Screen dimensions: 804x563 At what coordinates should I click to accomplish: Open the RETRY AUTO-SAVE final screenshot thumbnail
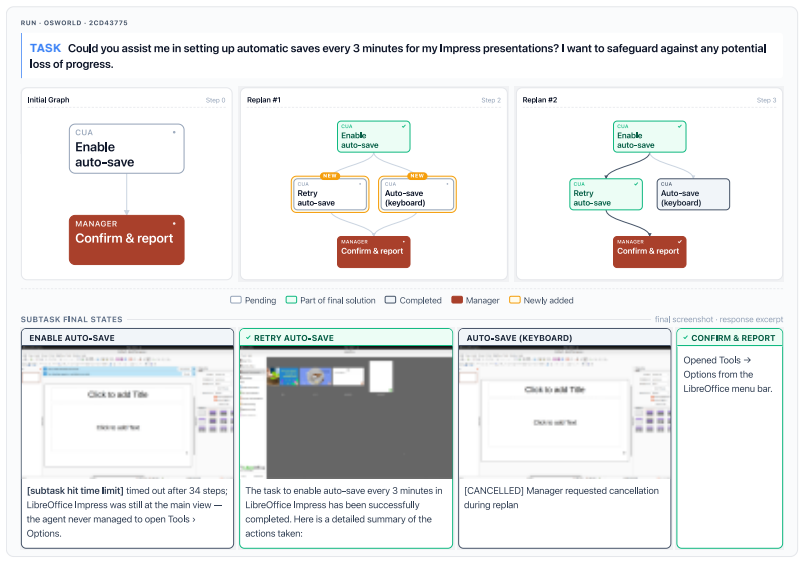(x=346, y=412)
